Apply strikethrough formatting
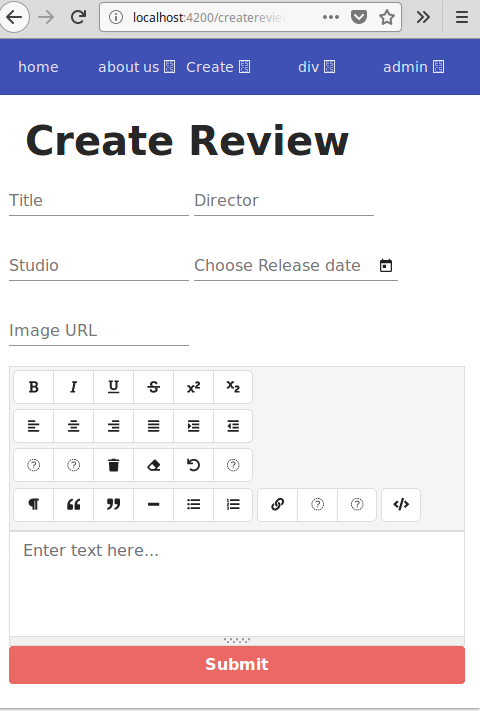 click(153, 387)
